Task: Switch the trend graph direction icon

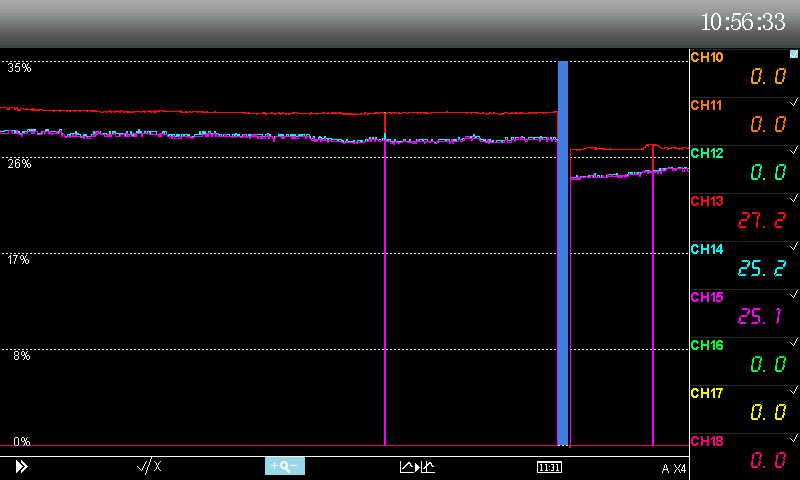Action: point(417,467)
